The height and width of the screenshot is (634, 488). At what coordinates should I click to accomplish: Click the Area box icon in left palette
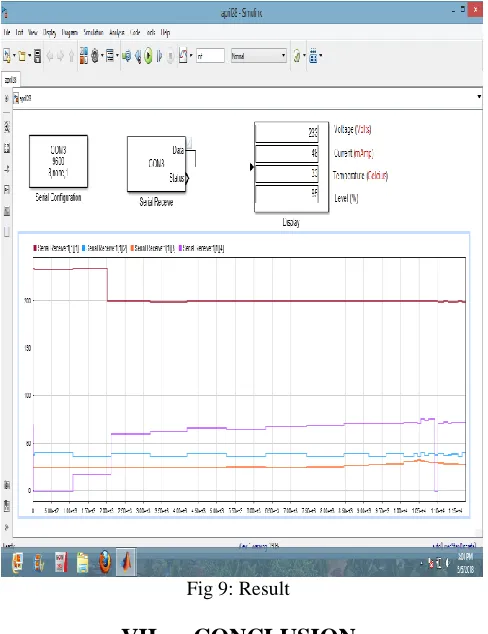(x=7, y=232)
